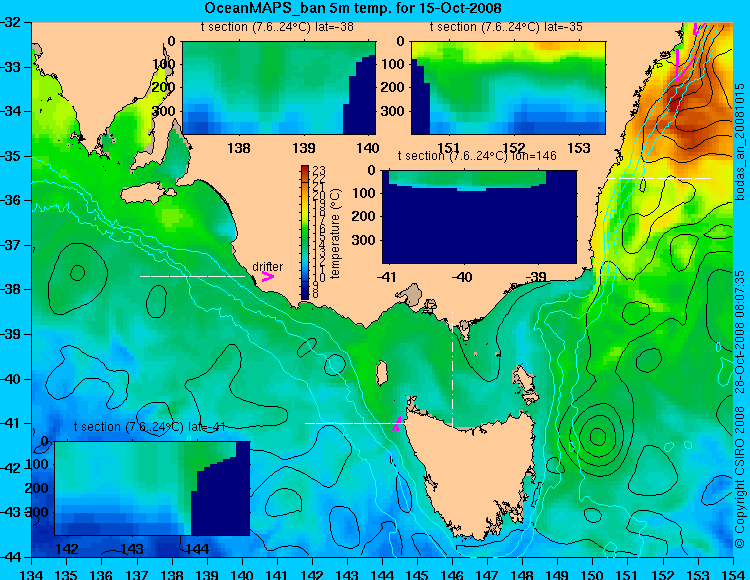
Task: Click the '-32' latitude label on left axis
Action: pos(10,22)
